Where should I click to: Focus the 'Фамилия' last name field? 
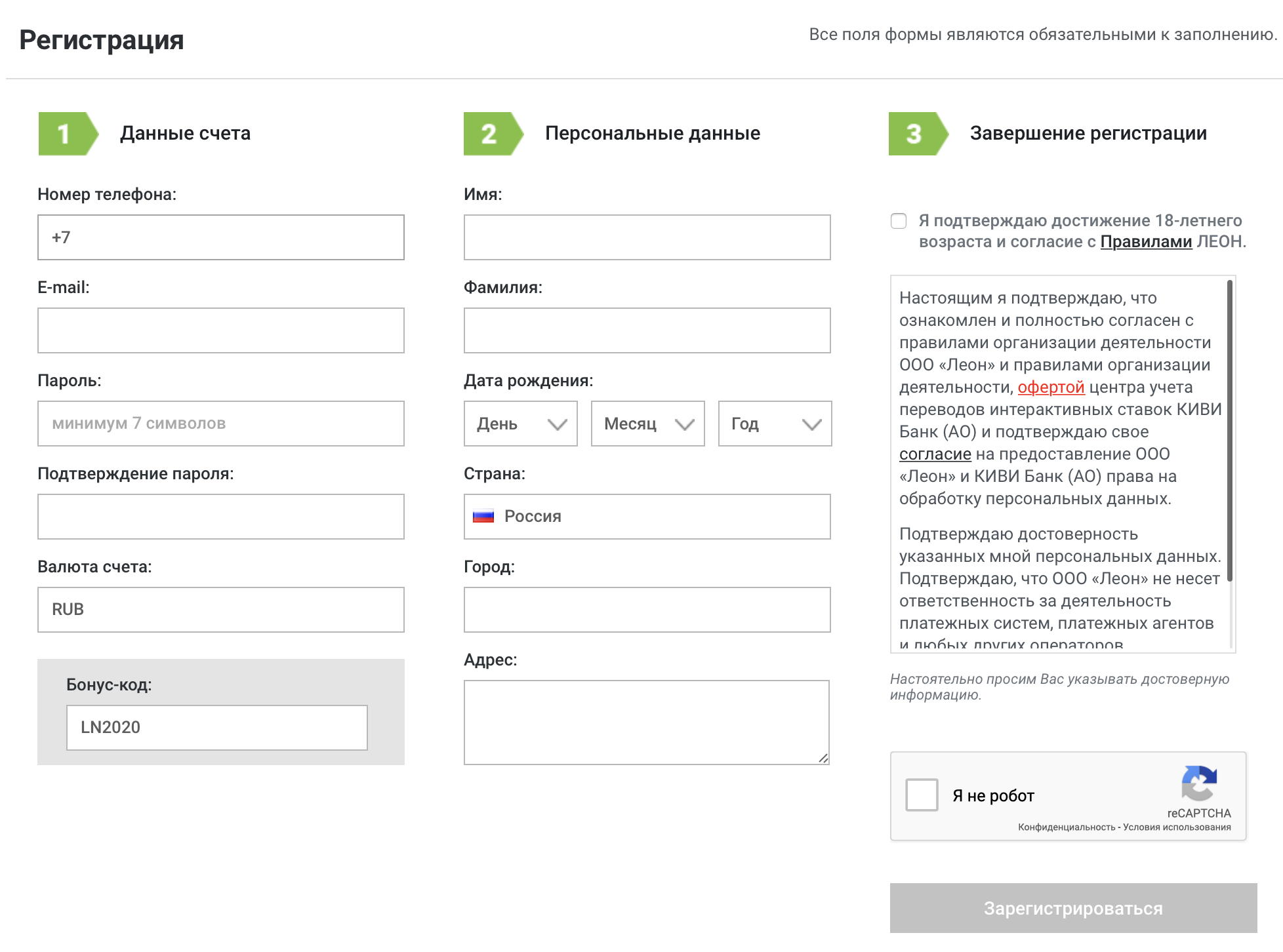coord(647,330)
